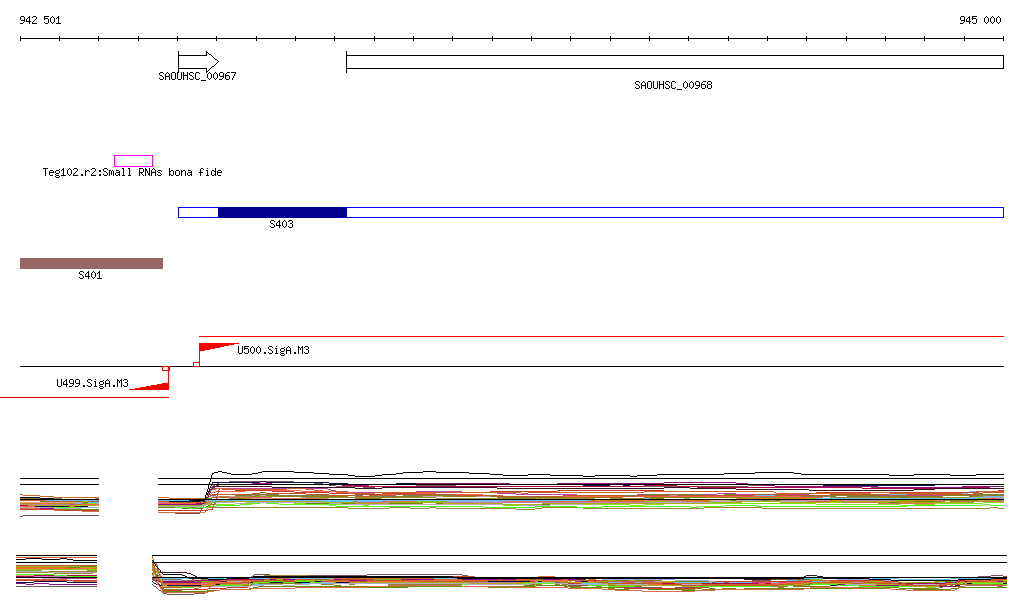Select the small red square marker below U500

(196, 364)
